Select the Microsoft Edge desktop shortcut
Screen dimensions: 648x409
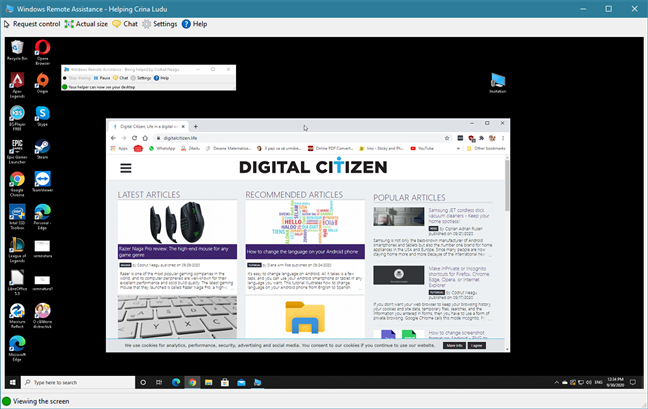[x=17, y=349]
